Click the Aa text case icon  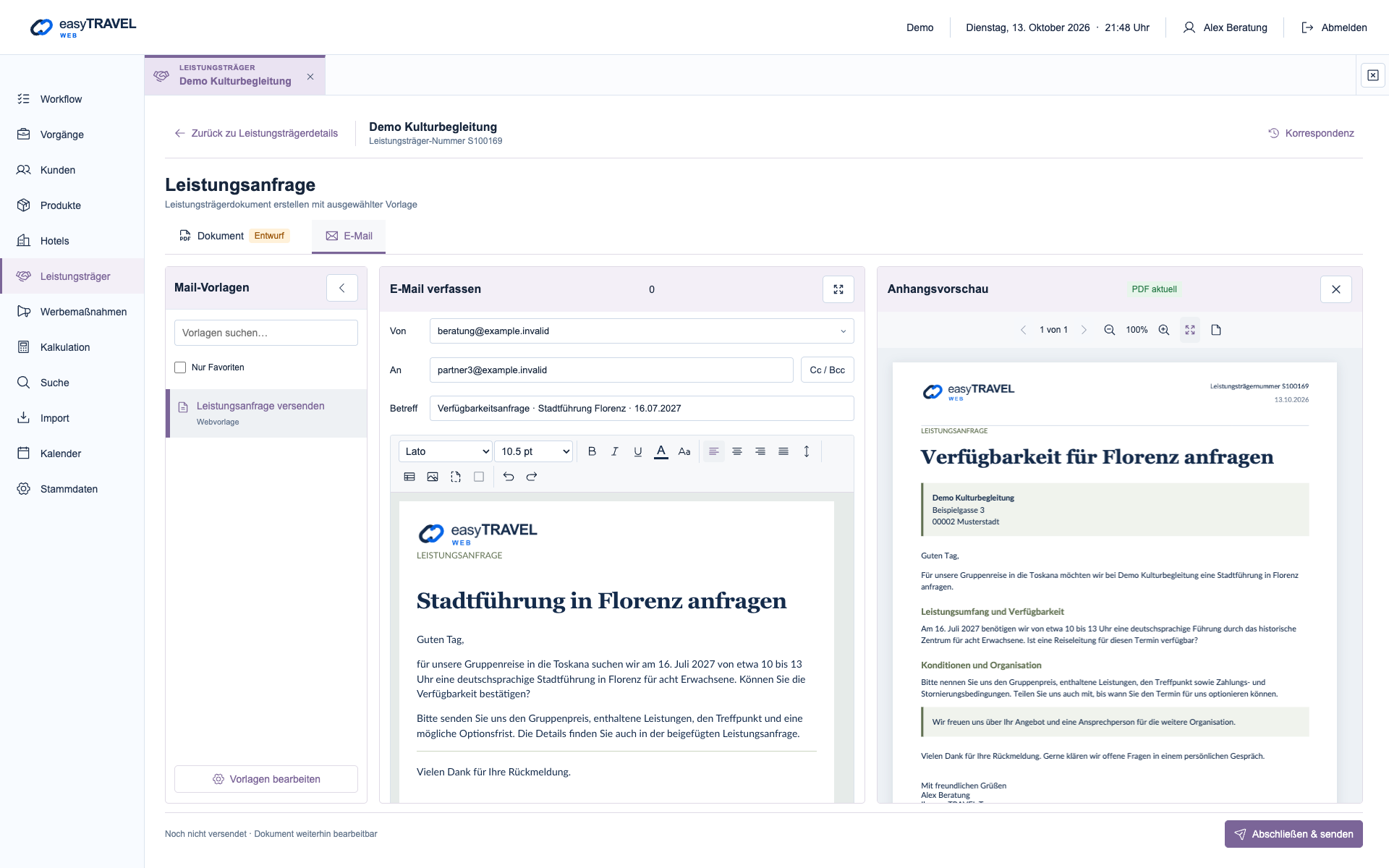(684, 451)
